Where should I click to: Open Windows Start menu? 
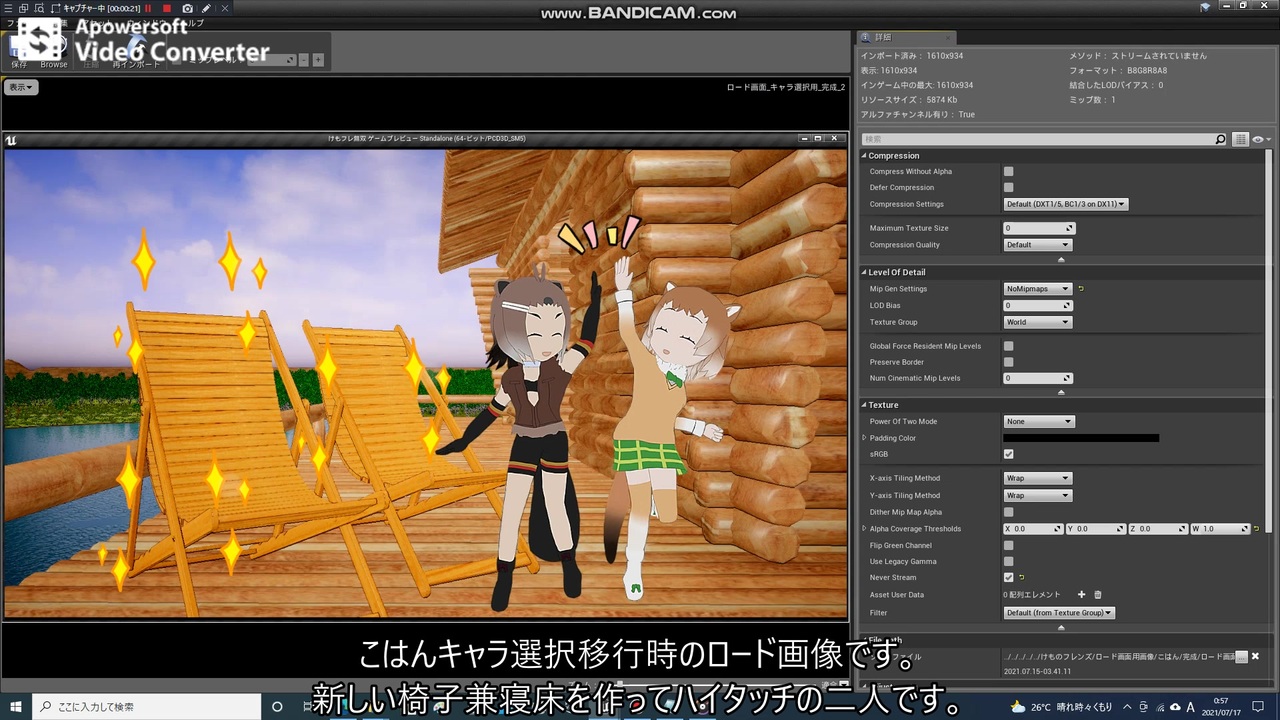(16, 706)
